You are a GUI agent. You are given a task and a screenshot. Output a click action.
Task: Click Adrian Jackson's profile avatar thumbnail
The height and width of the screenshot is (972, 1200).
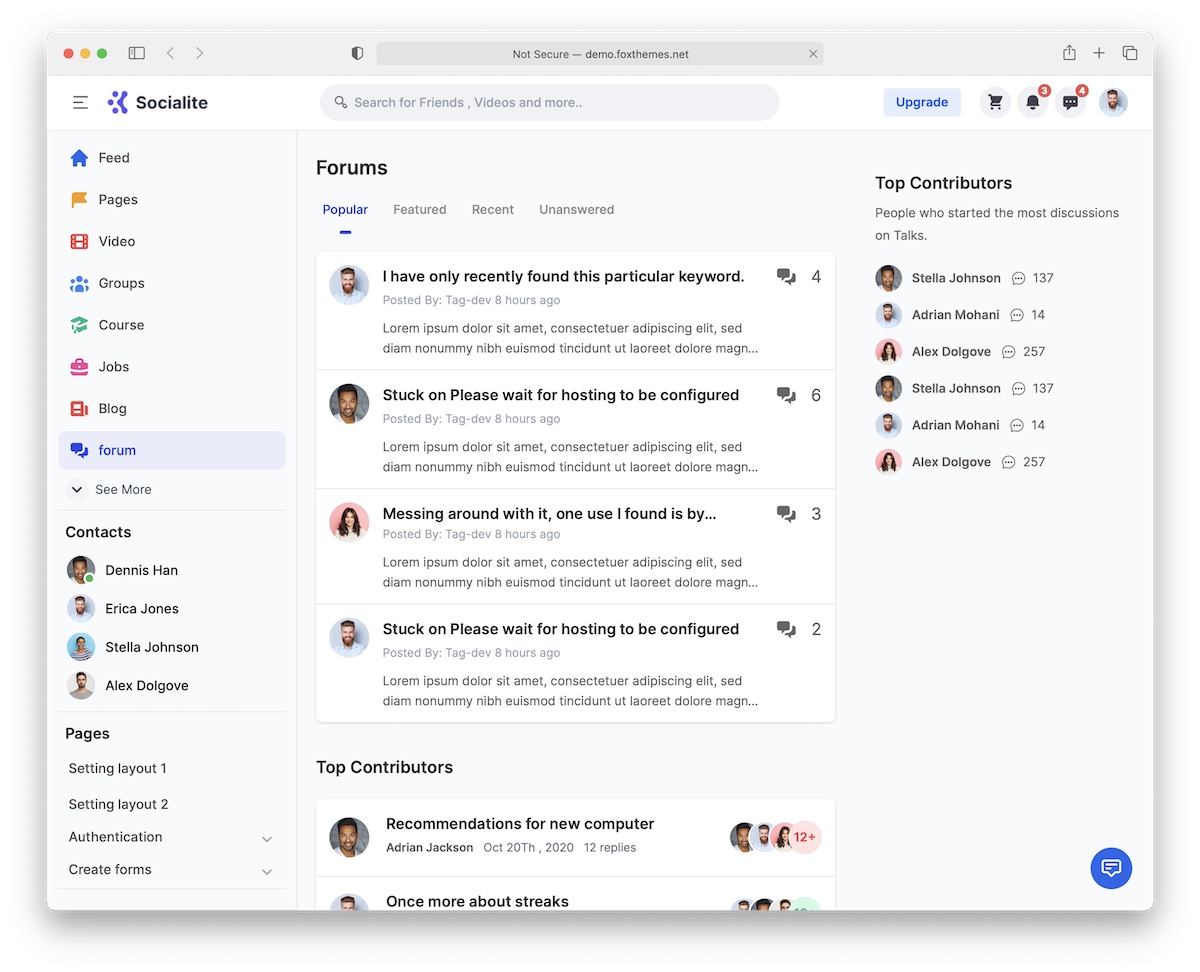tap(349, 837)
